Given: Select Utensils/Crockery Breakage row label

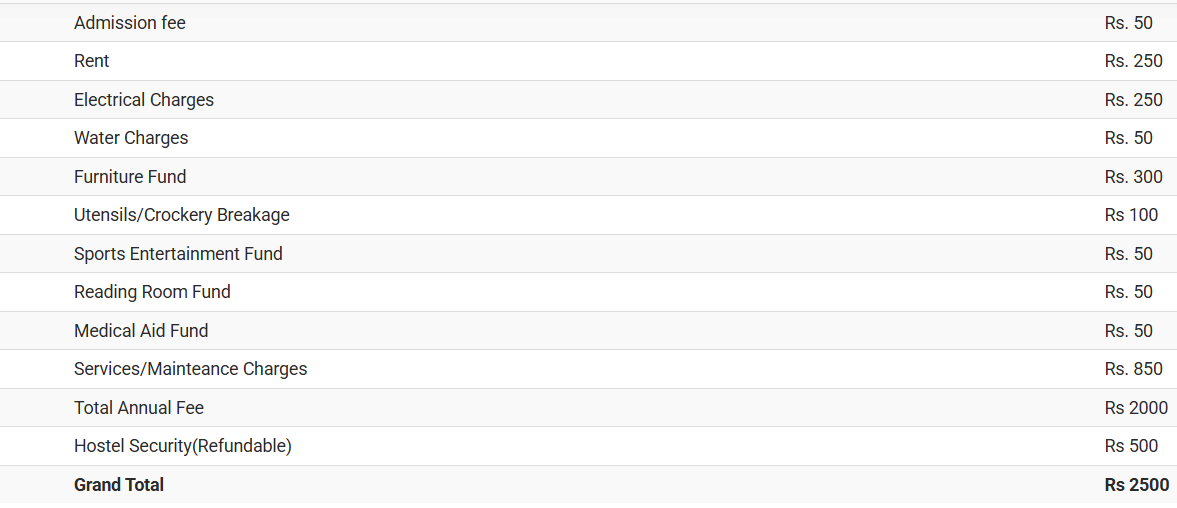Looking at the screenshot, I should 182,215.
